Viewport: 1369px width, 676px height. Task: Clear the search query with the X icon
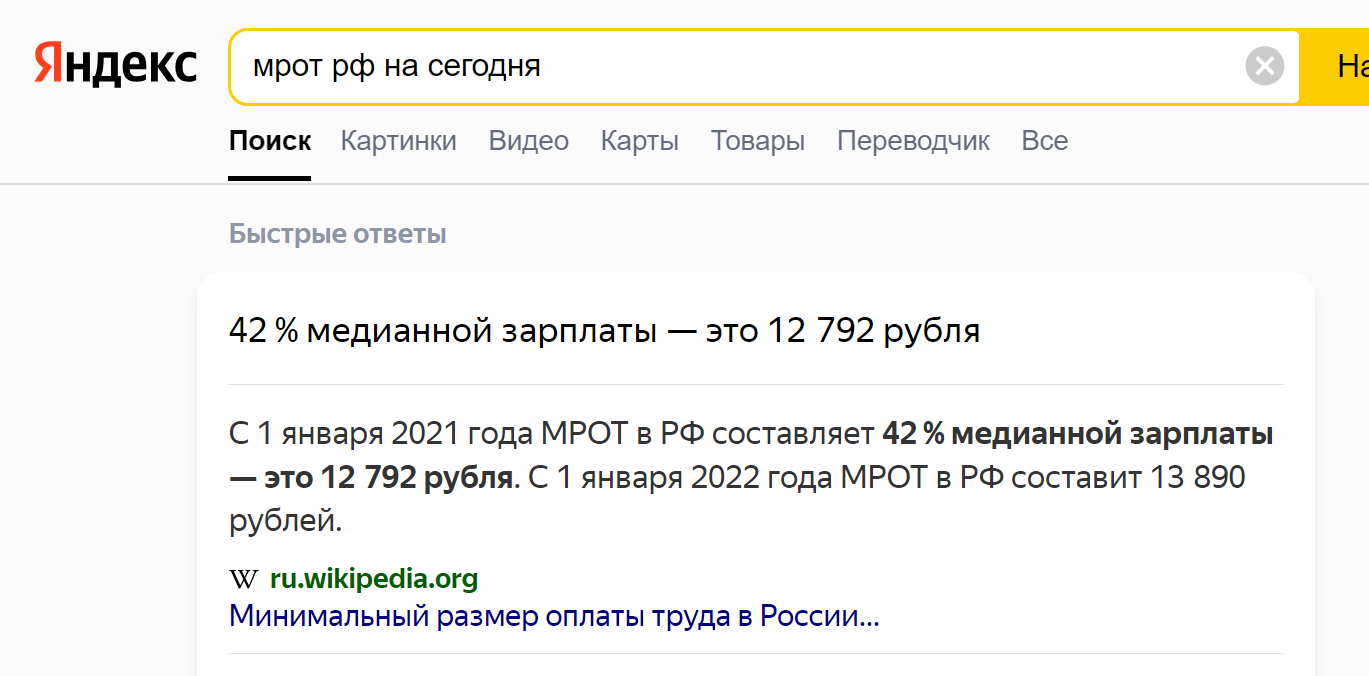pos(1264,67)
